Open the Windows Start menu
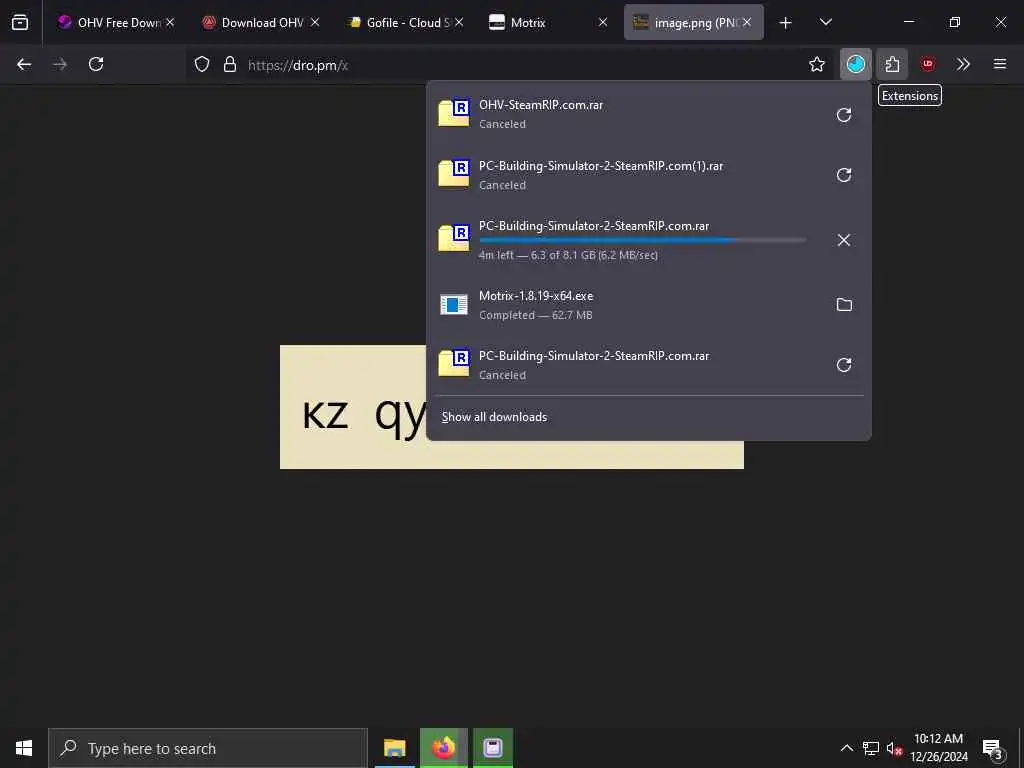The image size is (1024, 768). click(24, 748)
